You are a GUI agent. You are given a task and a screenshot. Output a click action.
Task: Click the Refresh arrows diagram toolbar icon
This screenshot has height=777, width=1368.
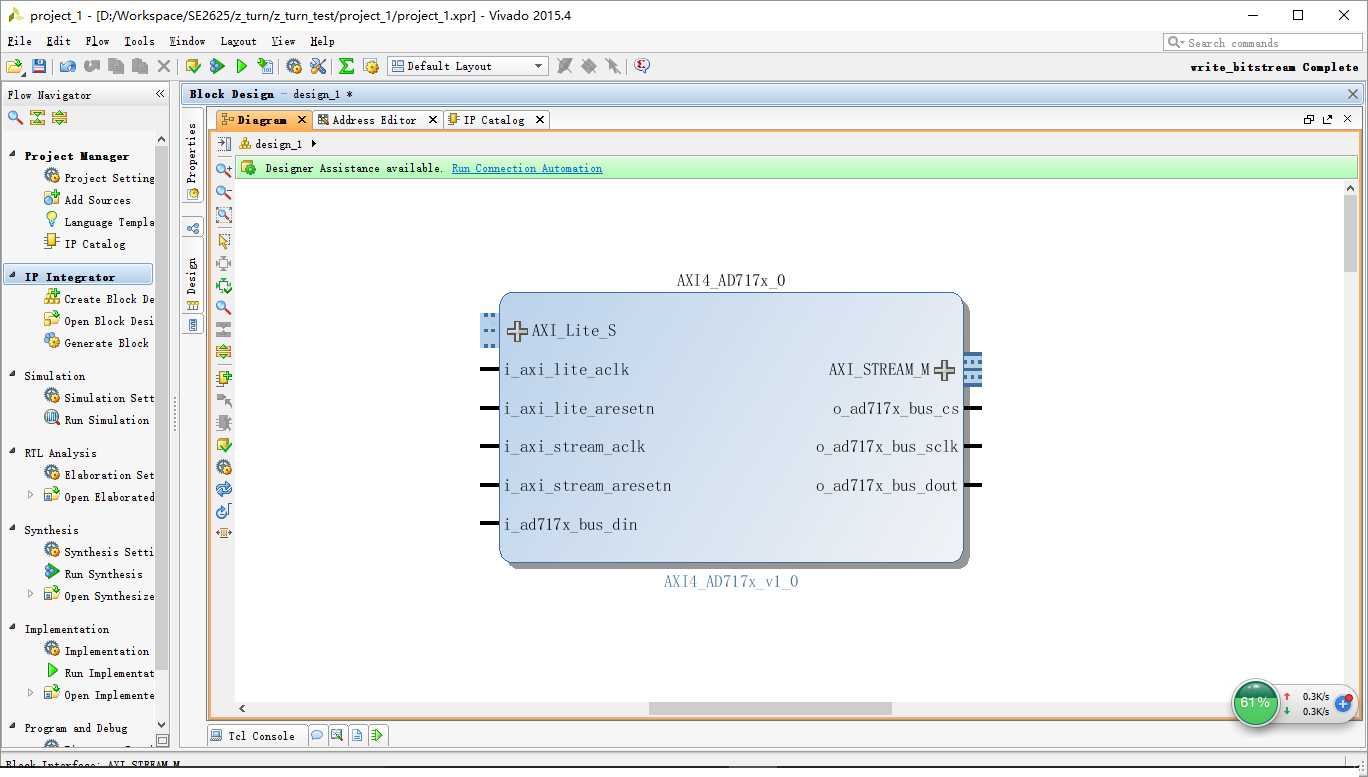coord(224,489)
